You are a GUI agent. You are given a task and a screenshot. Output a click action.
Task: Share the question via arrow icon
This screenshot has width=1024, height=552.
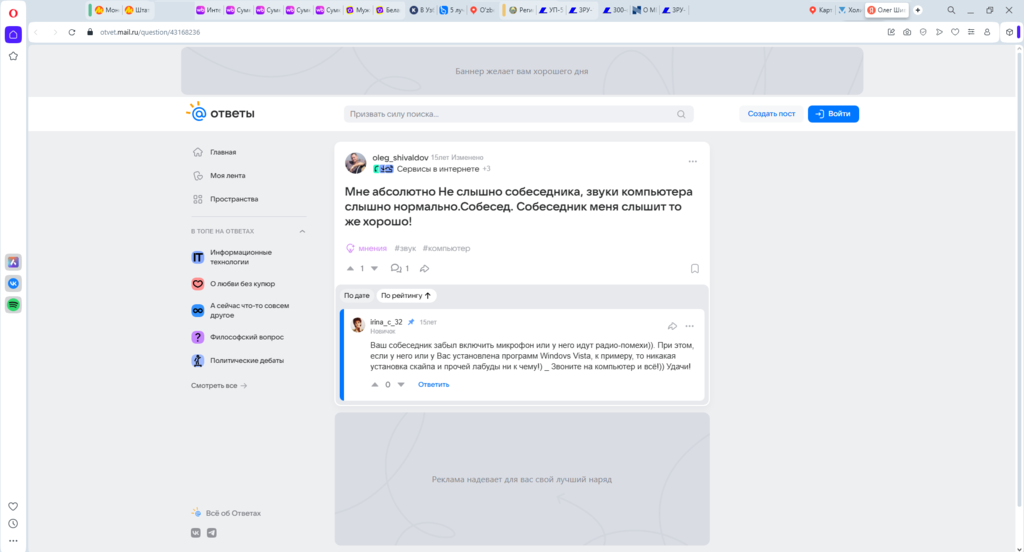click(424, 268)
